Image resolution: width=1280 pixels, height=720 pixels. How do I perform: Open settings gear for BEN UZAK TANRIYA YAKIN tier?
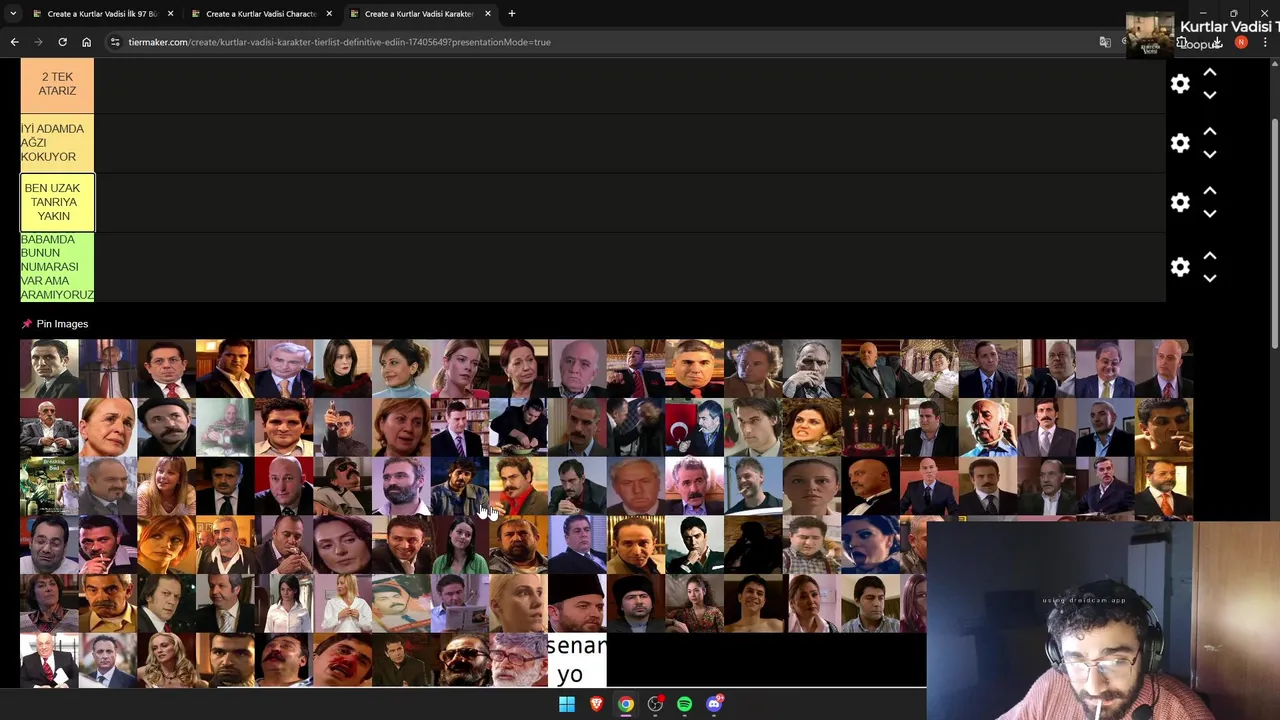click(1180, 202)
